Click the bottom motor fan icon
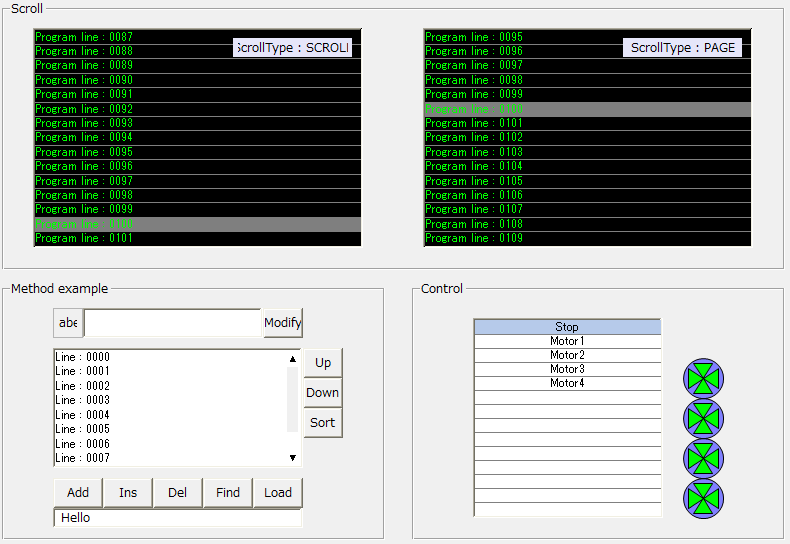This screenshot has height=544, width=790. click(x=703, y=498)
